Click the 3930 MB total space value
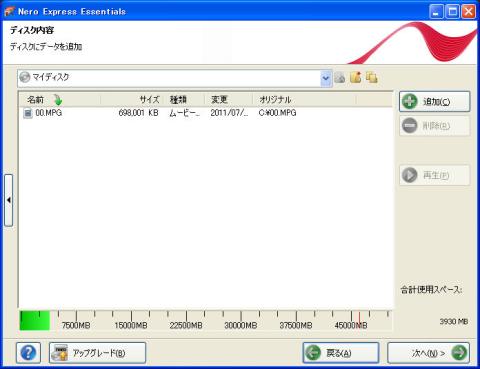Viewport: 480px width, 369px height. point(454,322)
